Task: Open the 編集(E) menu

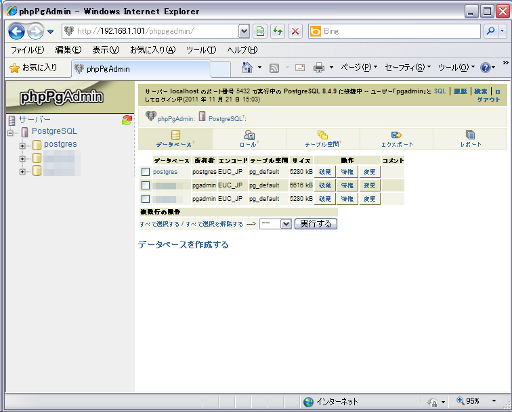Action: [68, 50]
